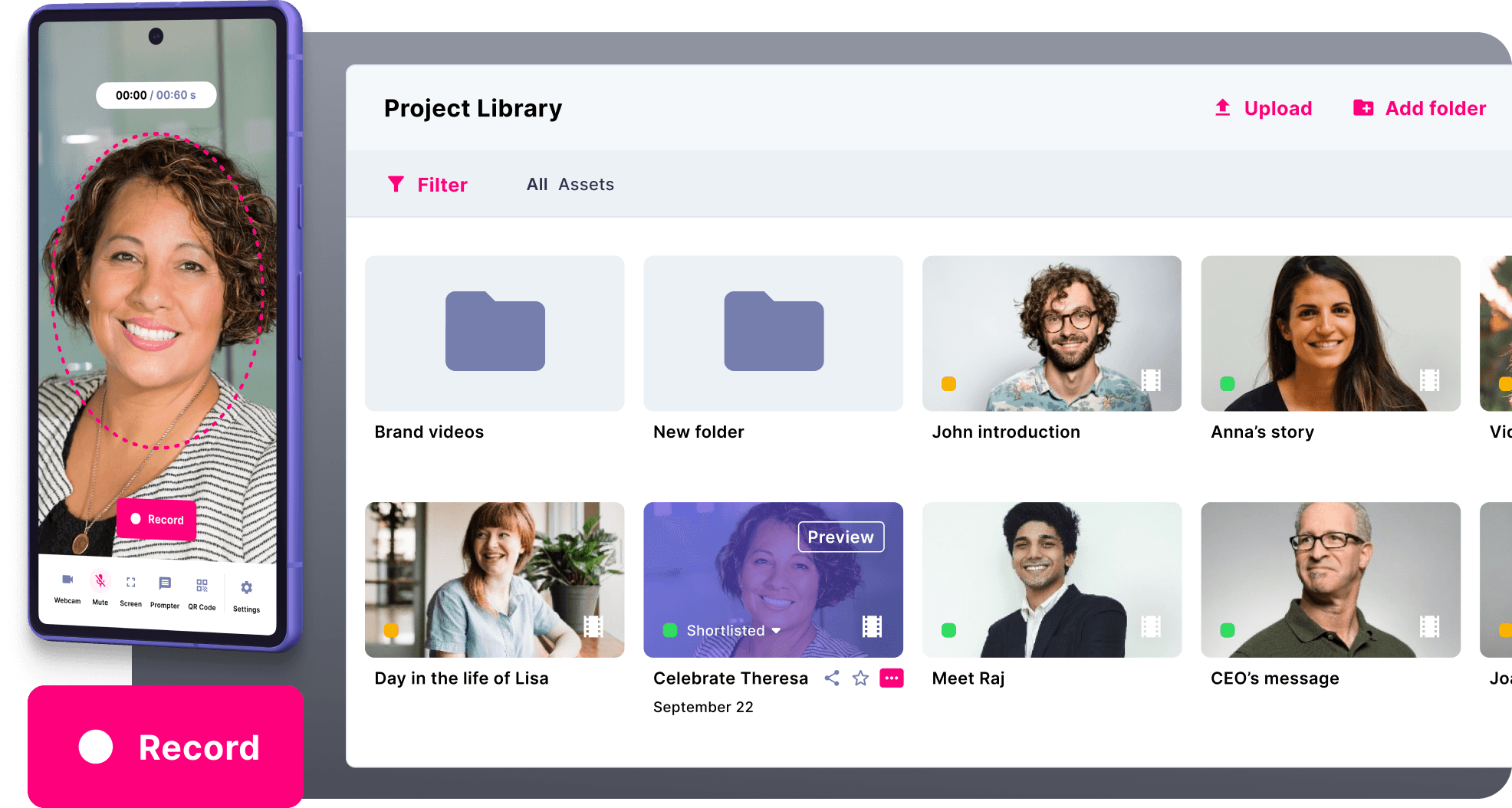Image resolution: width=1512 pixels, height=808 pixels.
Task: Click the Webcam icon on phone
Action: click(67, 580)
